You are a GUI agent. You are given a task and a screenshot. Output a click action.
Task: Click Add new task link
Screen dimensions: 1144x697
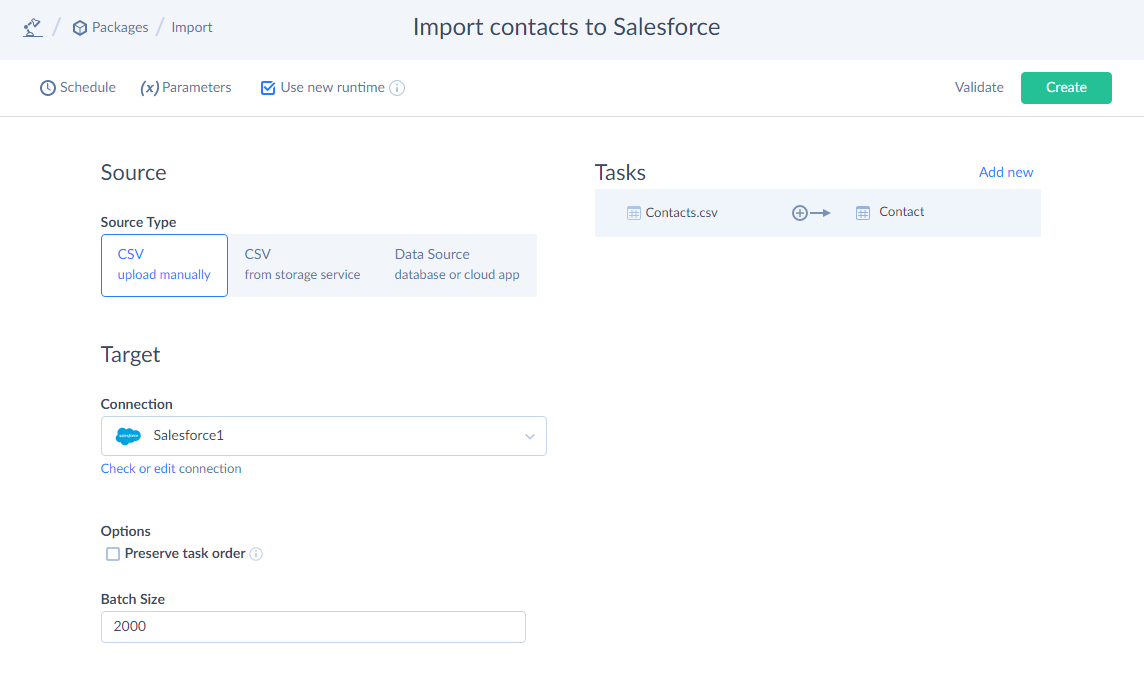[1005, 172]
